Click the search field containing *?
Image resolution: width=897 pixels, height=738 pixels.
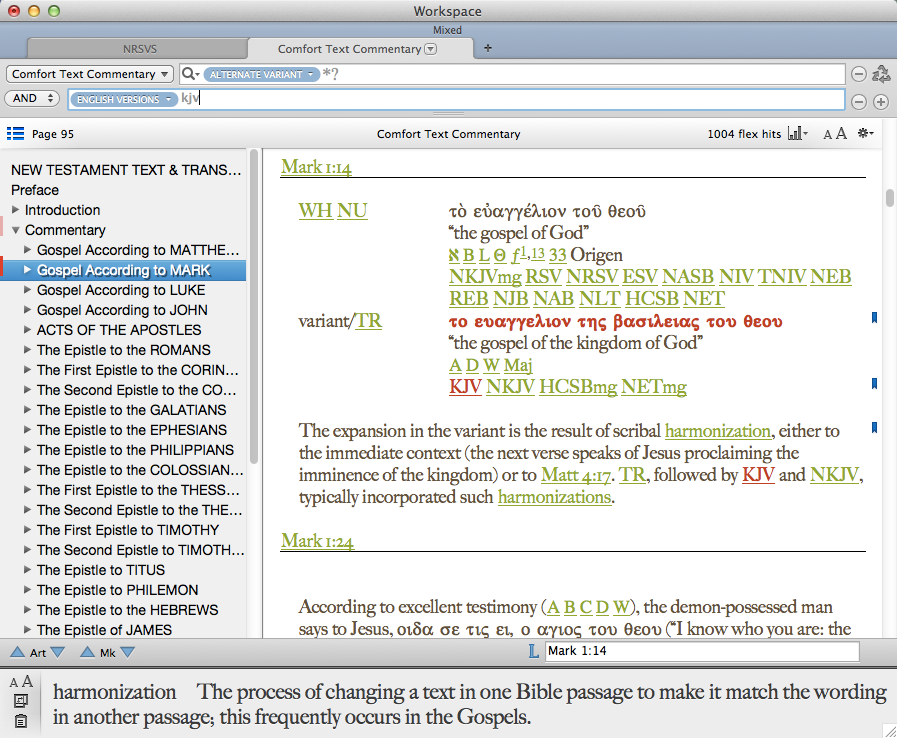point(512,74)
